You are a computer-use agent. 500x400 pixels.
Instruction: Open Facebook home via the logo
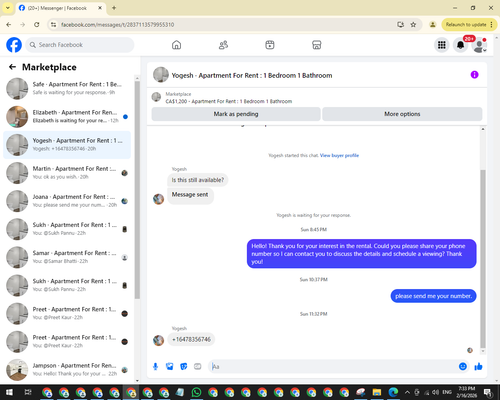[14, 45]
